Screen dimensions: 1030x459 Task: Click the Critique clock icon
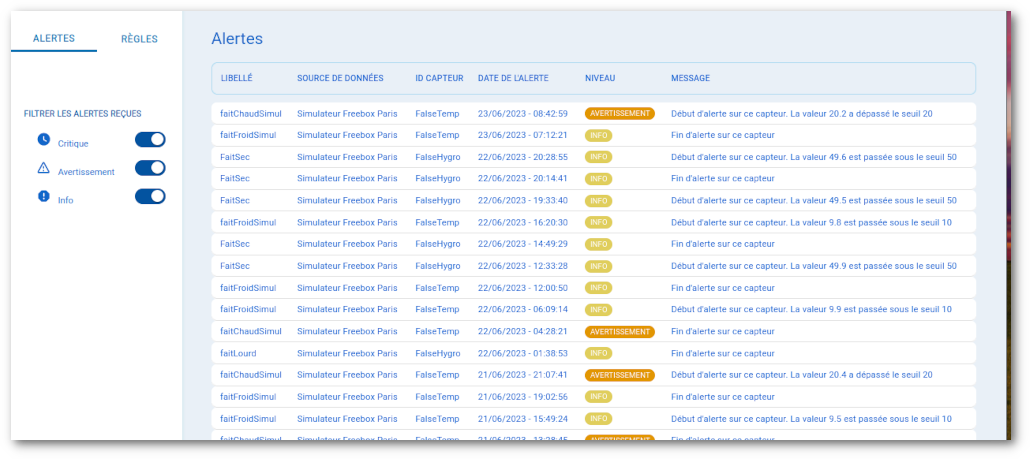(x=43, y=139)
